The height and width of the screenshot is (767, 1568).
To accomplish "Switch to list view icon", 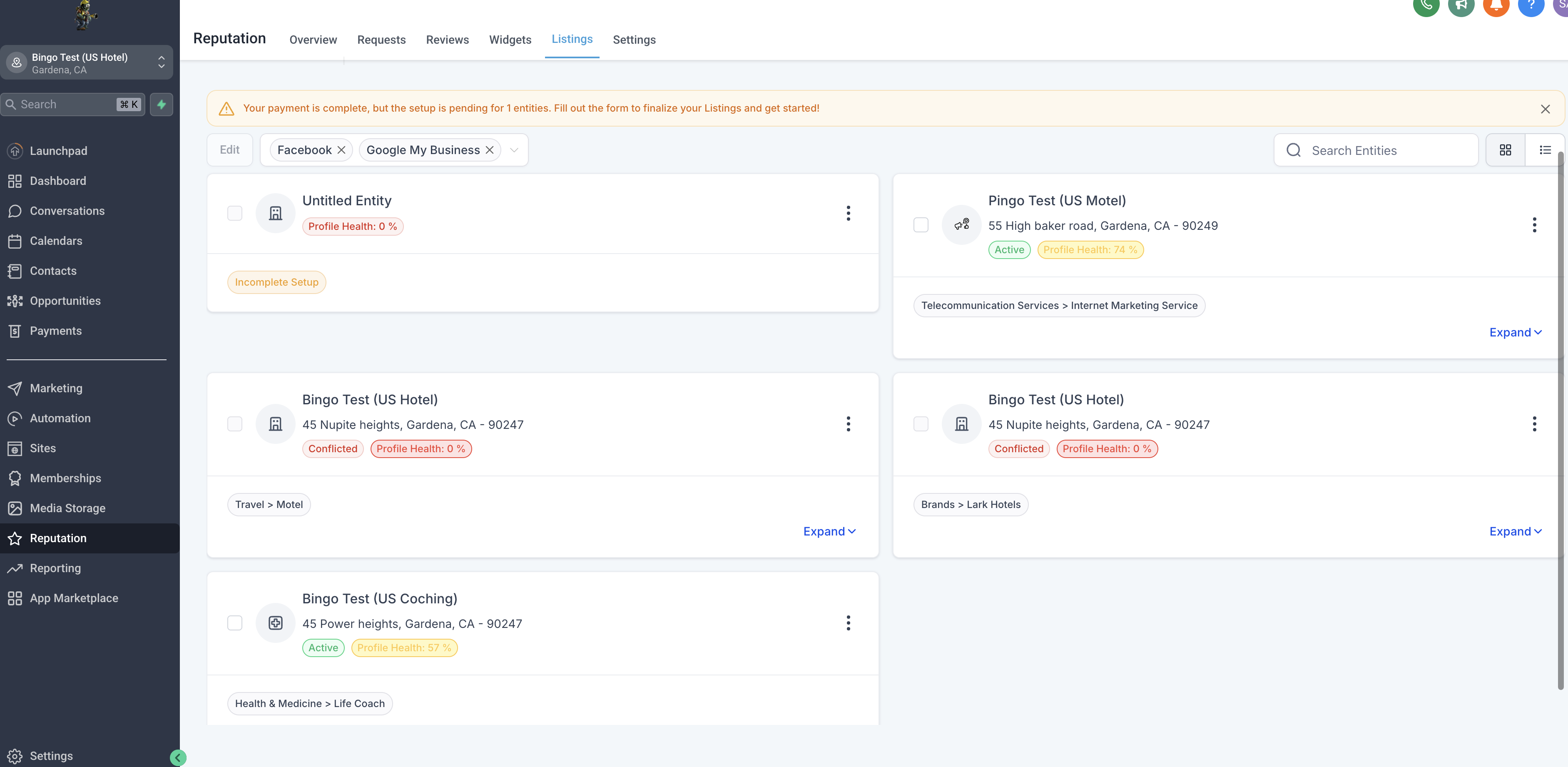I will pos(1544,150).
